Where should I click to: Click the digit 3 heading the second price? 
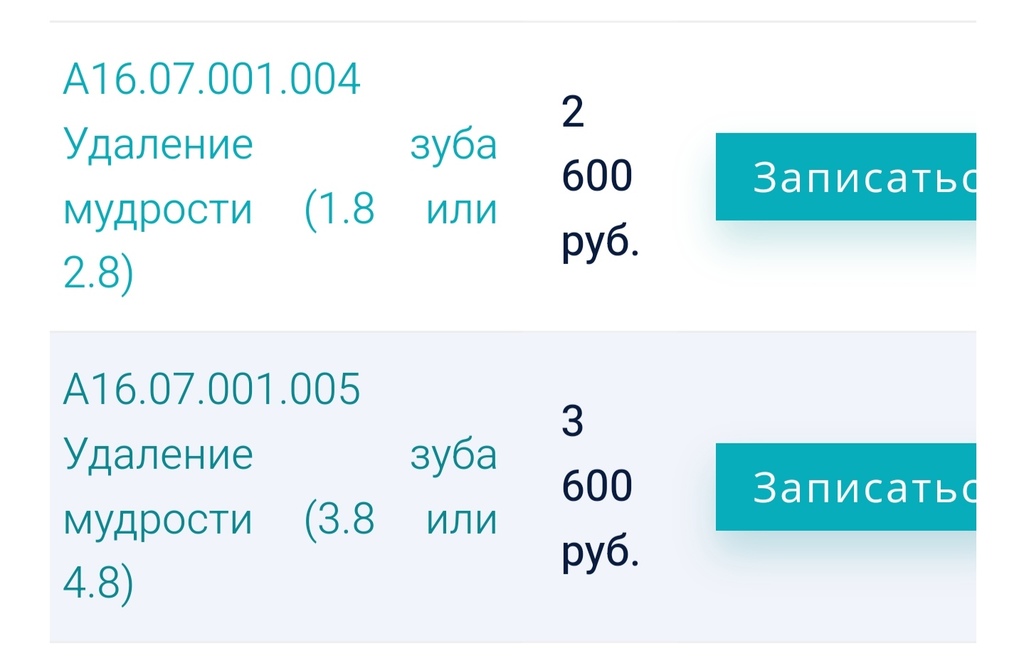coord(573,423)
